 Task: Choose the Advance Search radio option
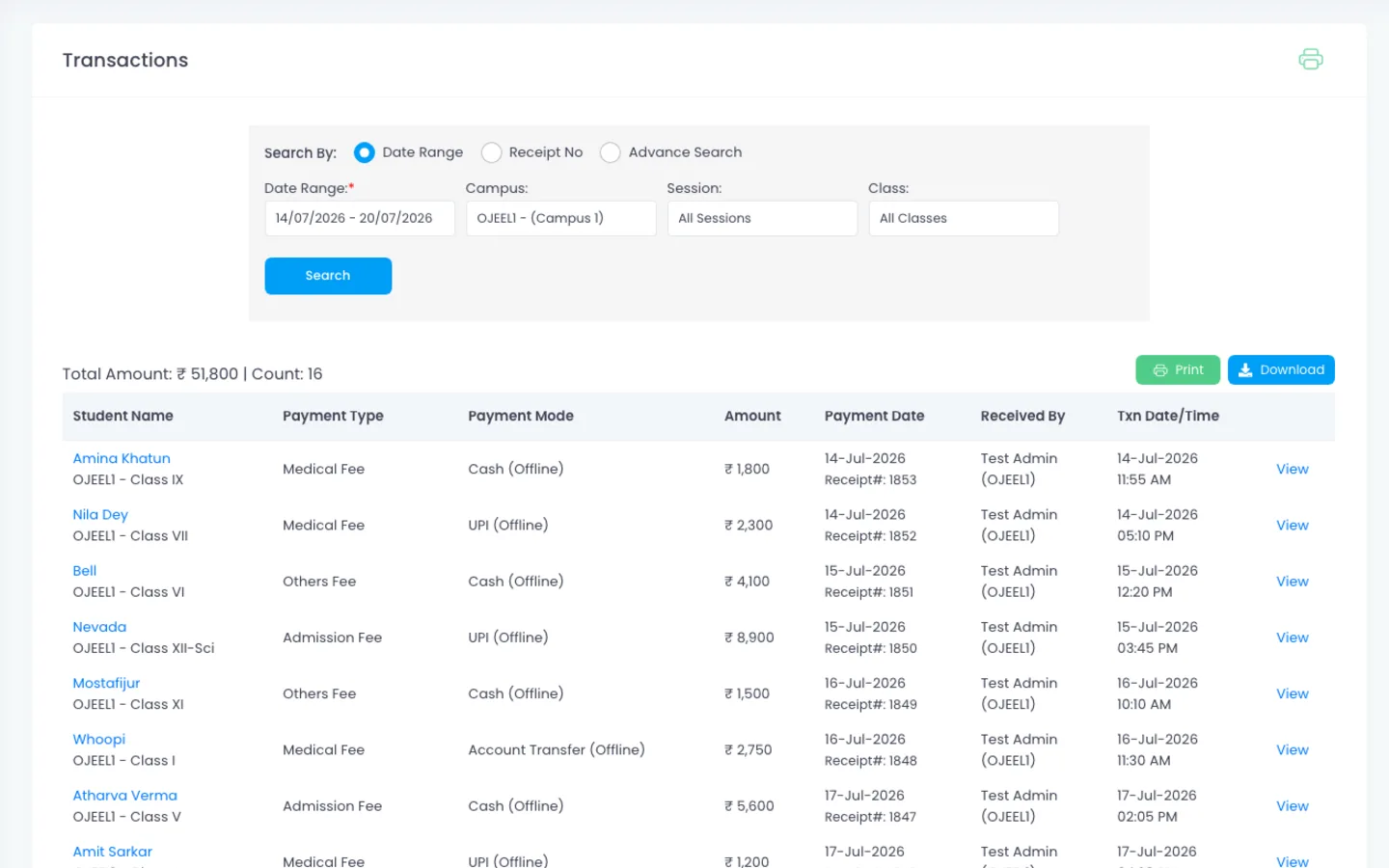[611, 152]
